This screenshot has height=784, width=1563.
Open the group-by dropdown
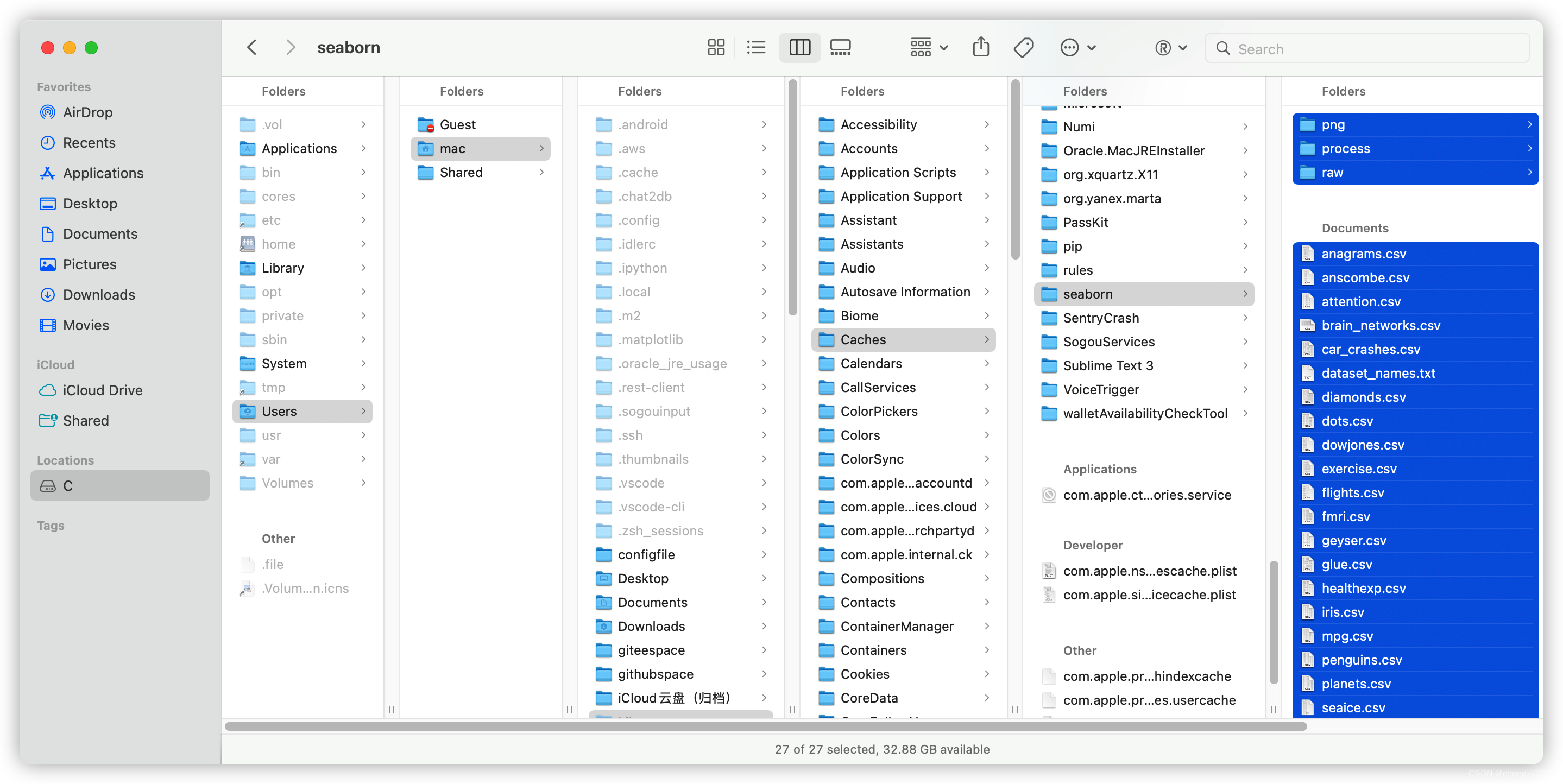pos(929,47)
